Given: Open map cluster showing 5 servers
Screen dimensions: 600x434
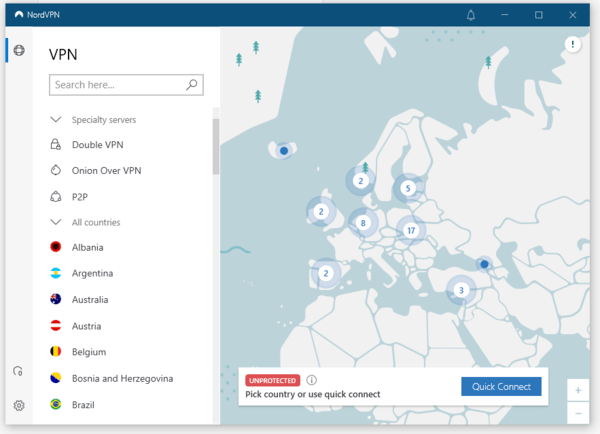Looking at the screenshot, I should point(408,188).
